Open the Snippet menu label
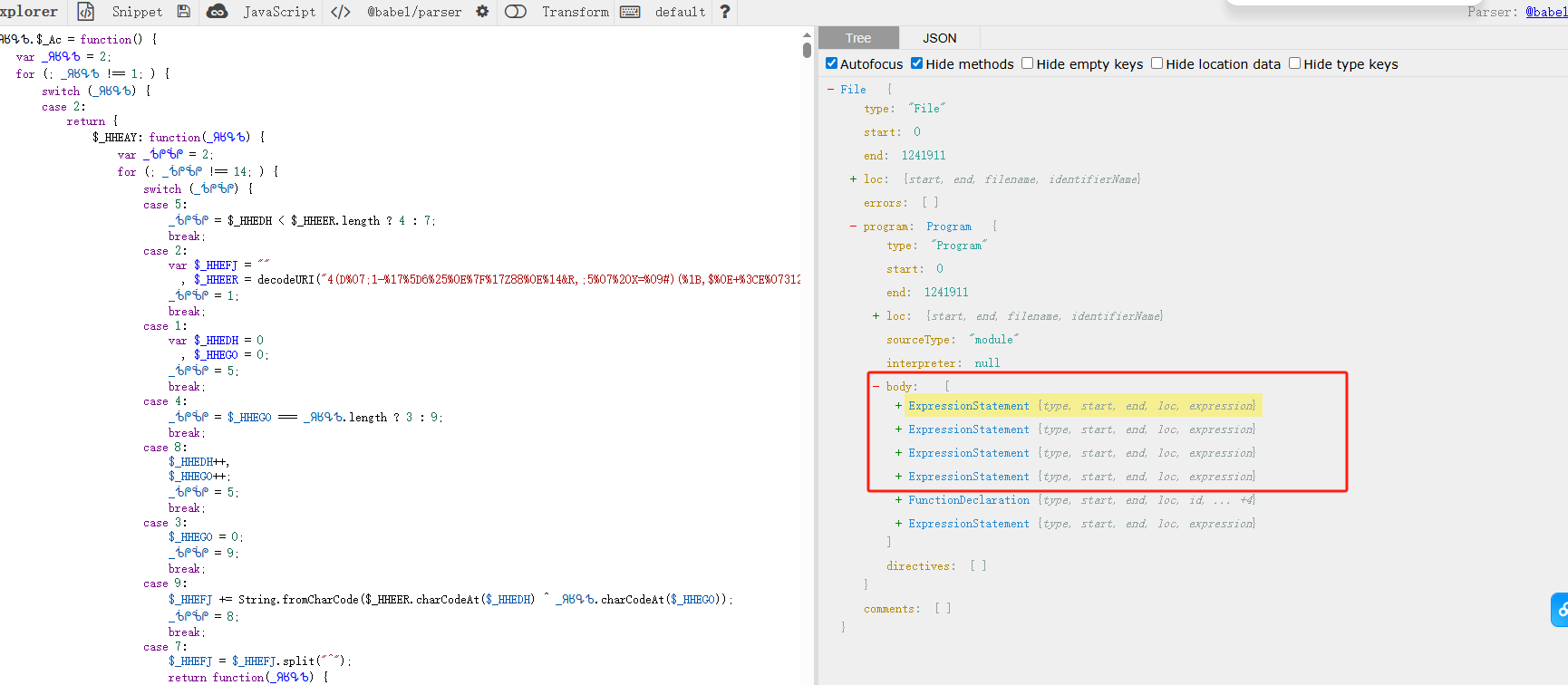 click(x=137, y=12)
